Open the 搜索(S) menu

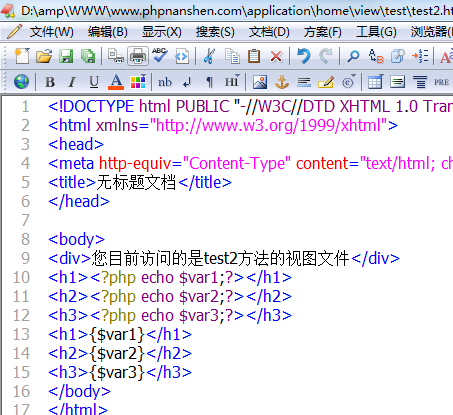pos(215,32)
